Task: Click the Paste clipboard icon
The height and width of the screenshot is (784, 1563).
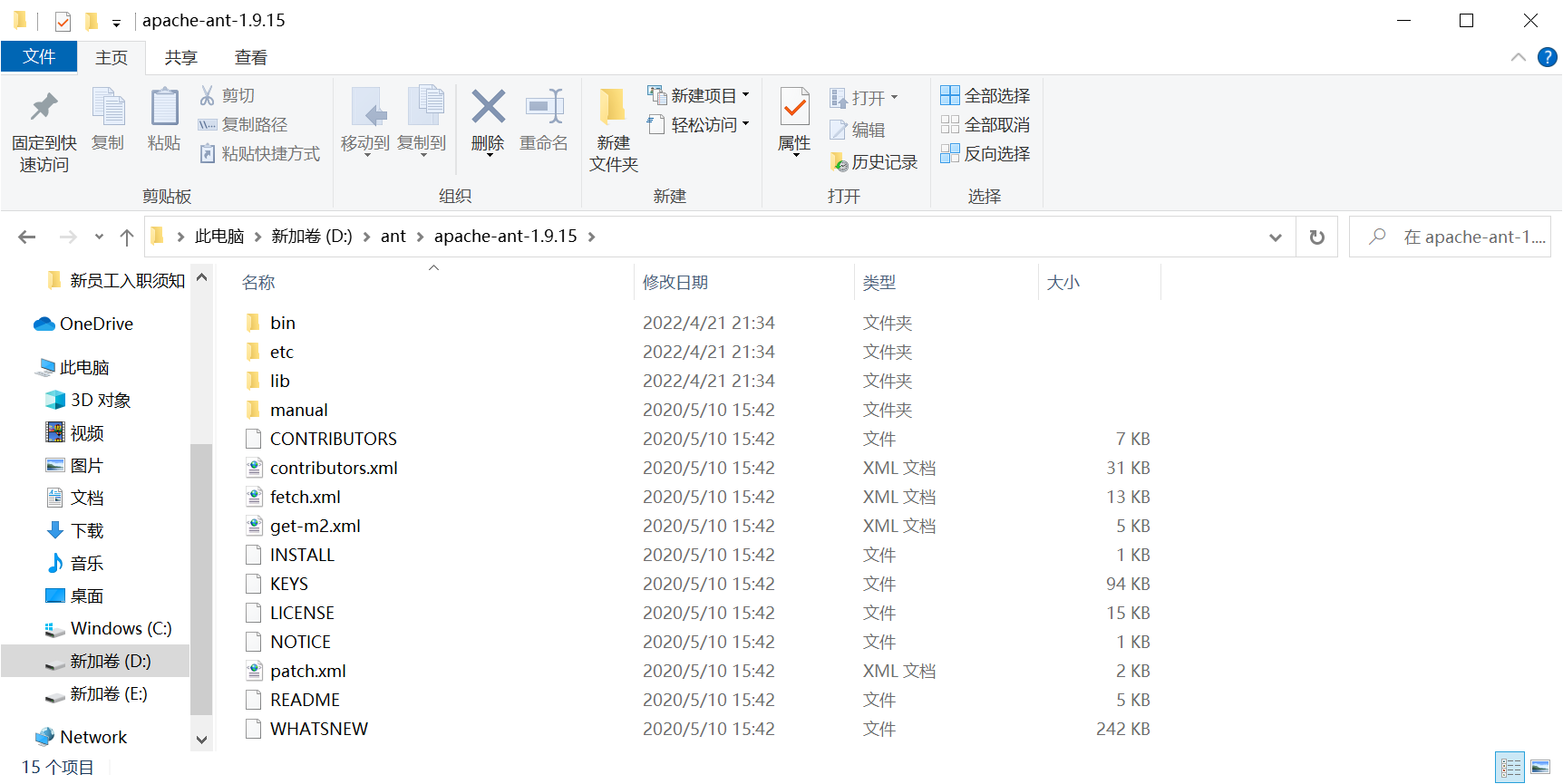Action: click(x=164, y=107)
